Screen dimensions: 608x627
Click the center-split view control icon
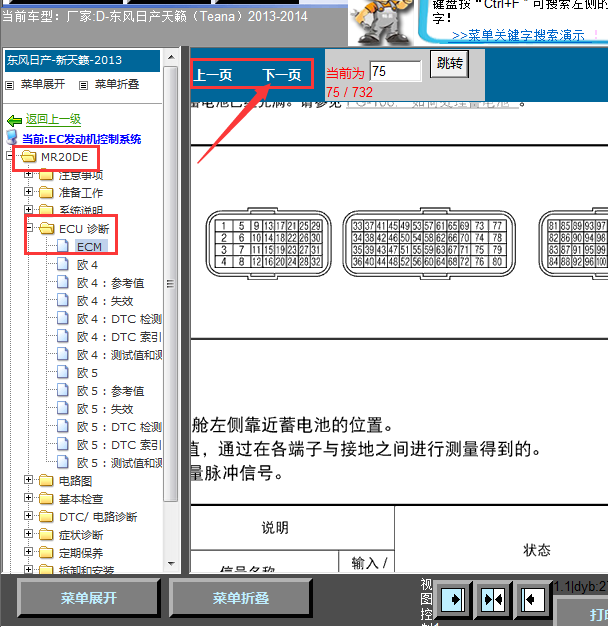pyautogui.click(x=493, y=599)
